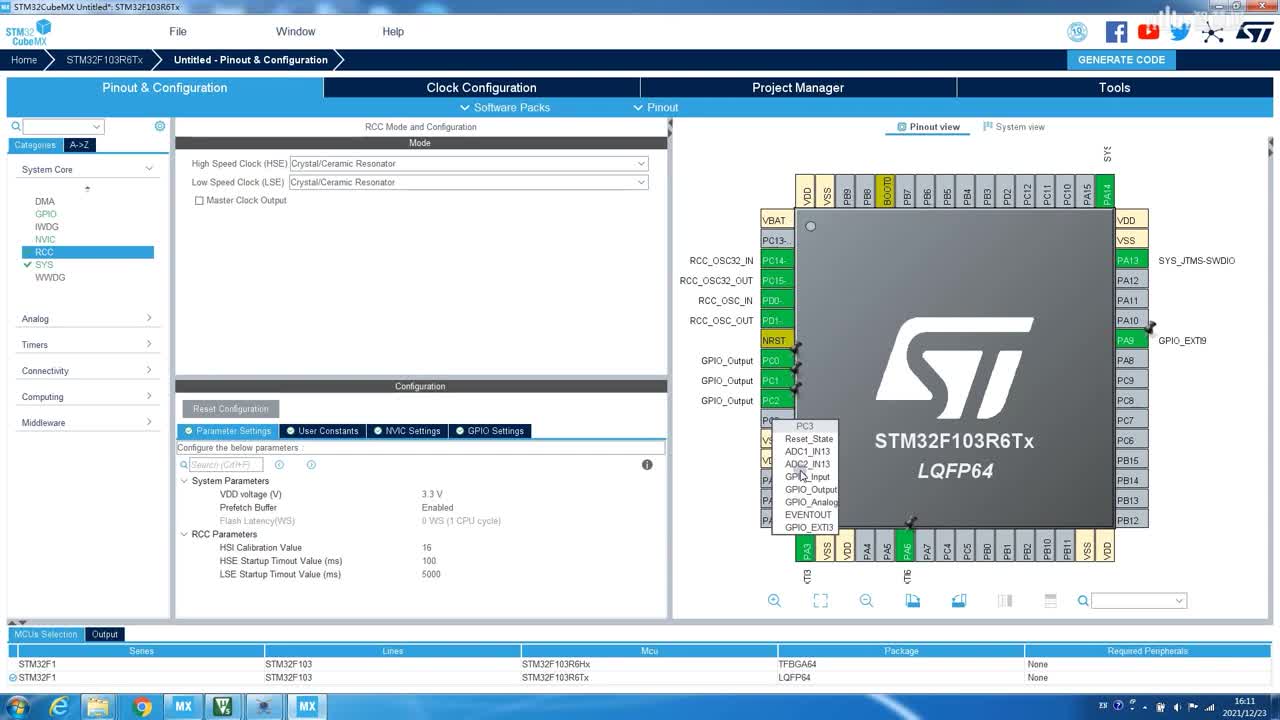Image resolution: width=1280 pixels, height=720 pixels.
Task: Open the categories settings gear icon
Action: (160, 126)
